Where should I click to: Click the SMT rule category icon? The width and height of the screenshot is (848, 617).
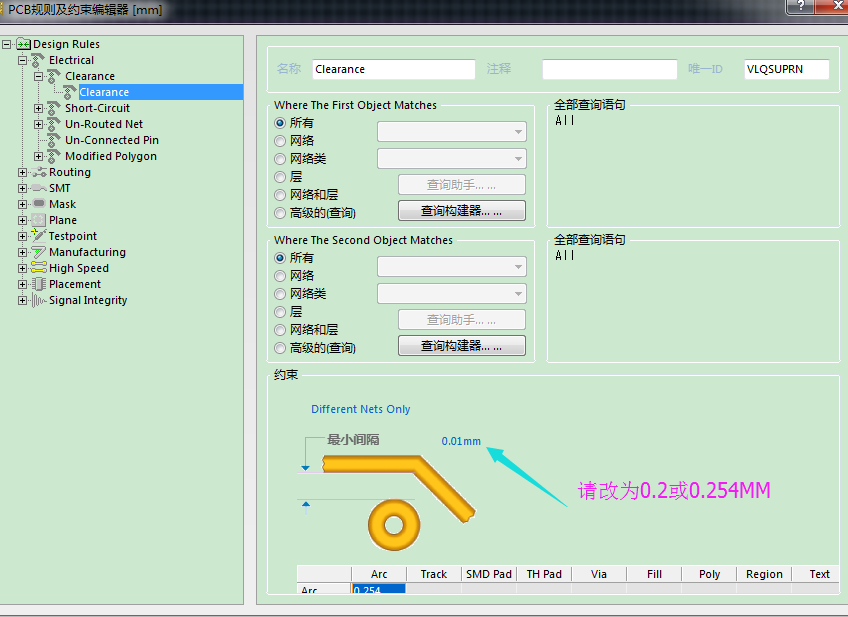39,188
